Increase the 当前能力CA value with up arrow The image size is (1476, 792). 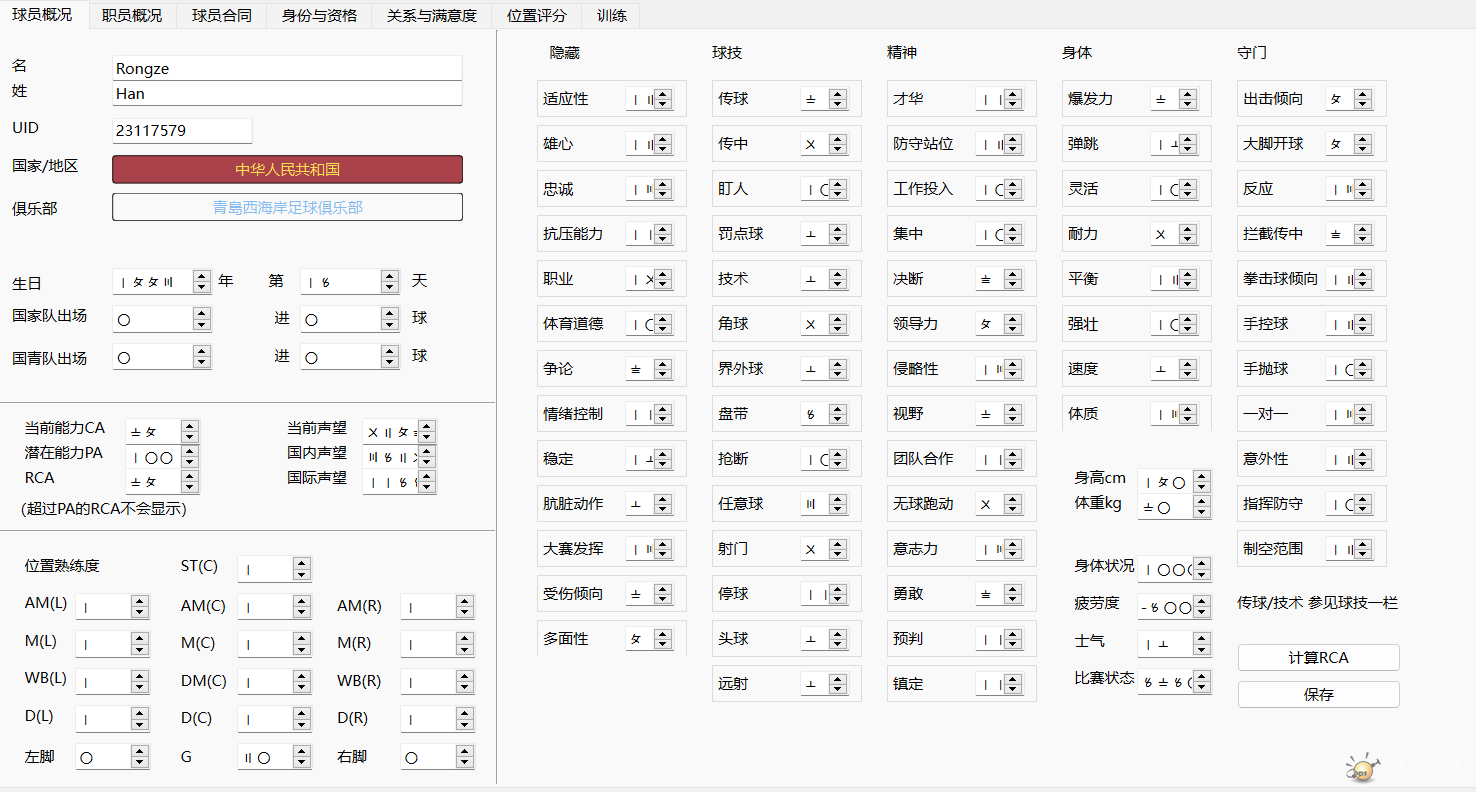click(190, 427)
